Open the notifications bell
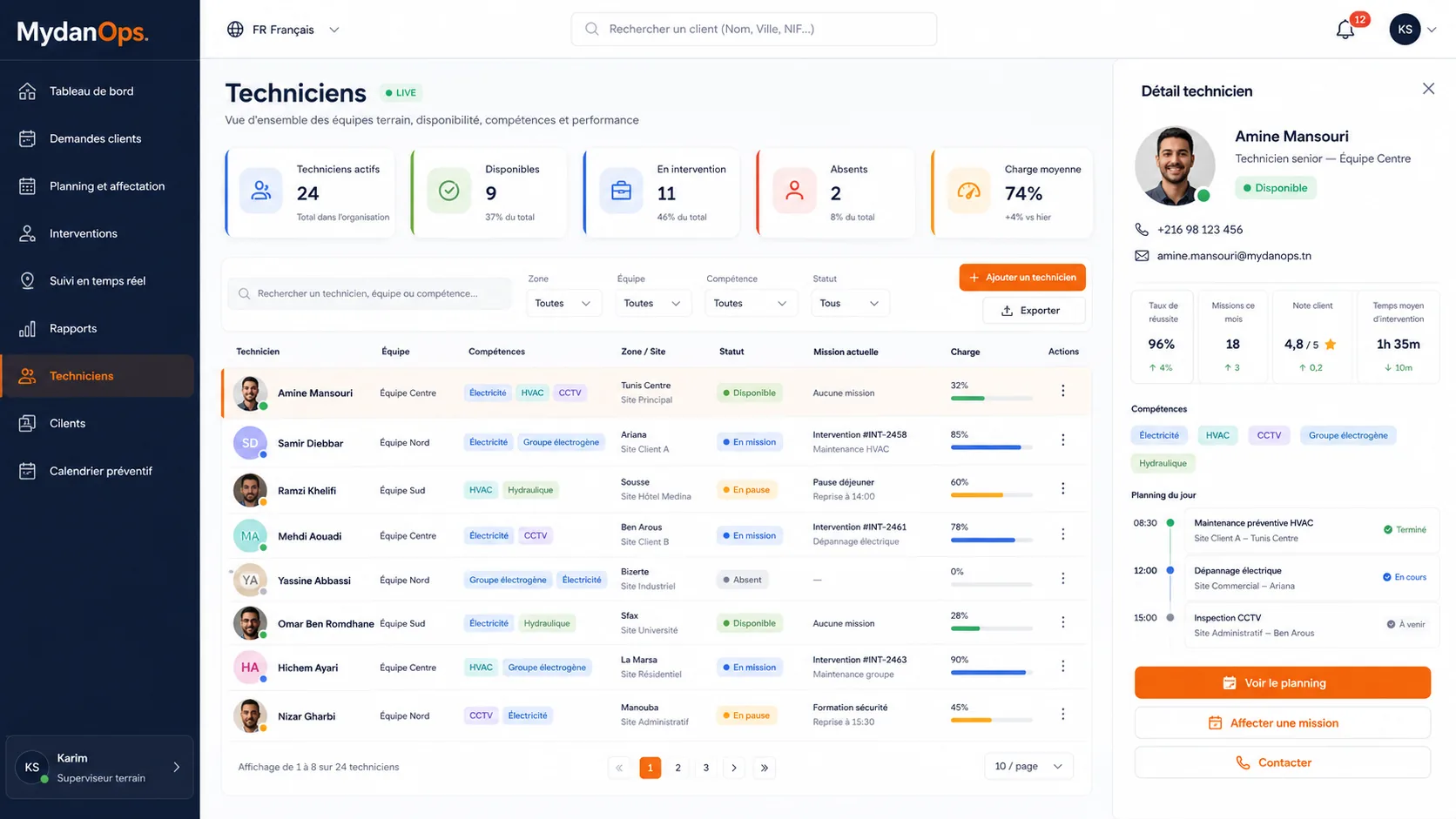Image resolution: width=1456 pixels, height=819 pixels. 1345,30
